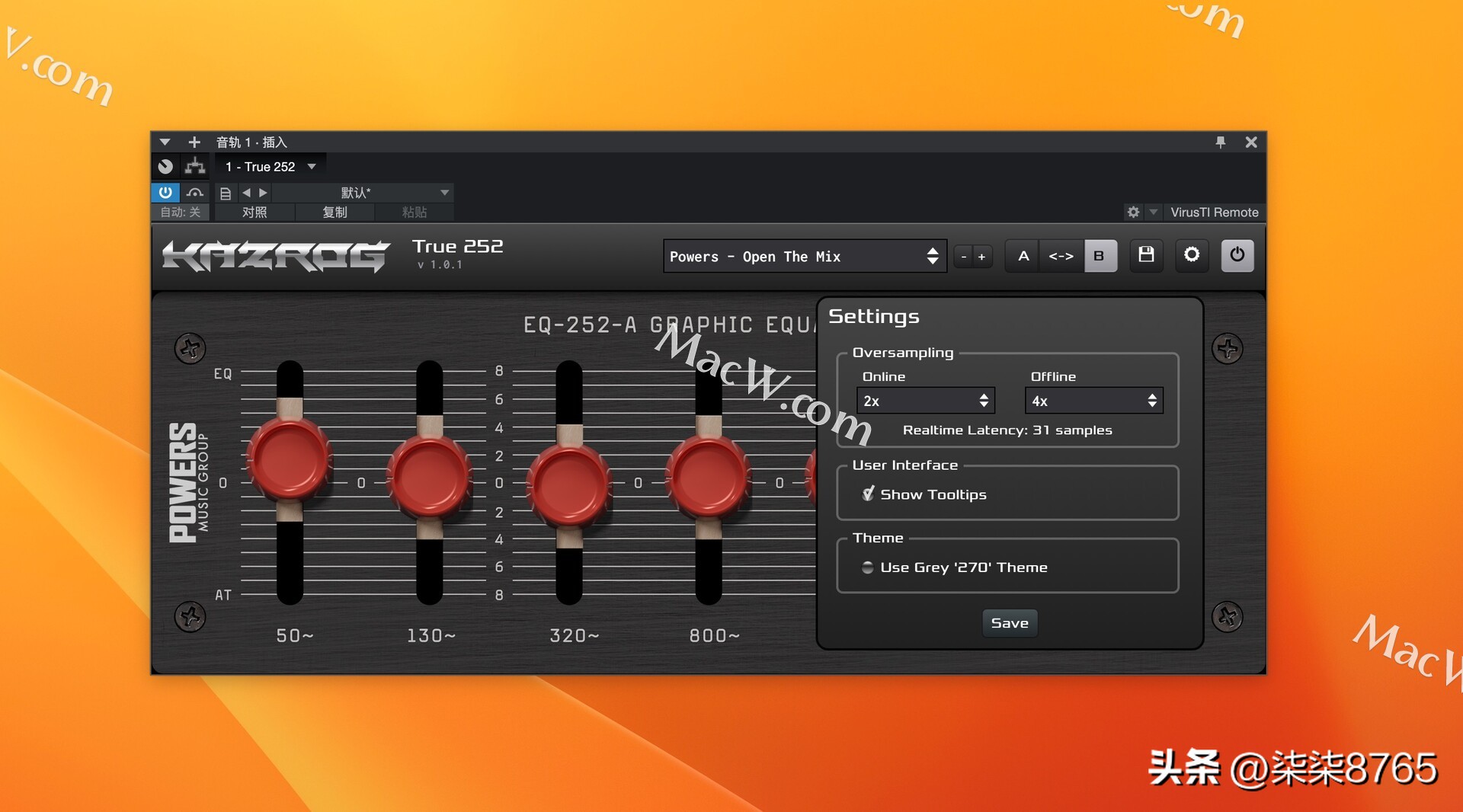
Task: Switch to preset state B
Action: 1100,256
